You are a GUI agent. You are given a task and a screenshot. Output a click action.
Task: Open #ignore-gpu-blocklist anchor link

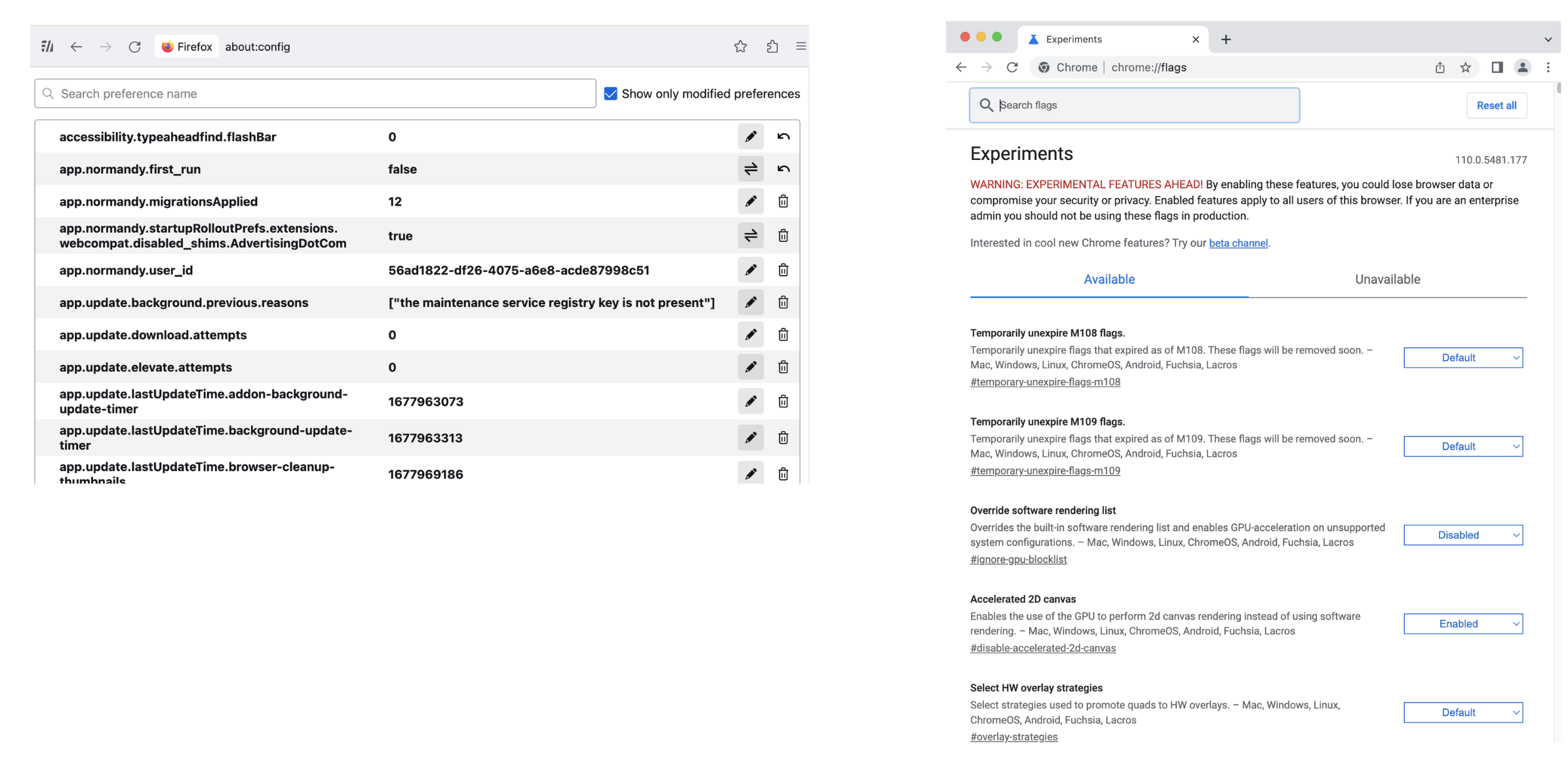(1018, 560)
